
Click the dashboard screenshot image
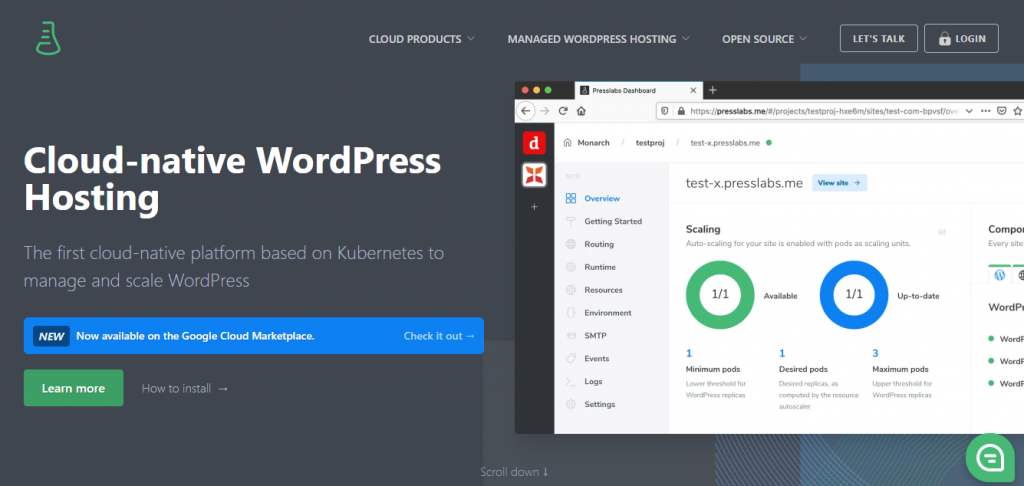[x=769, y=257]
